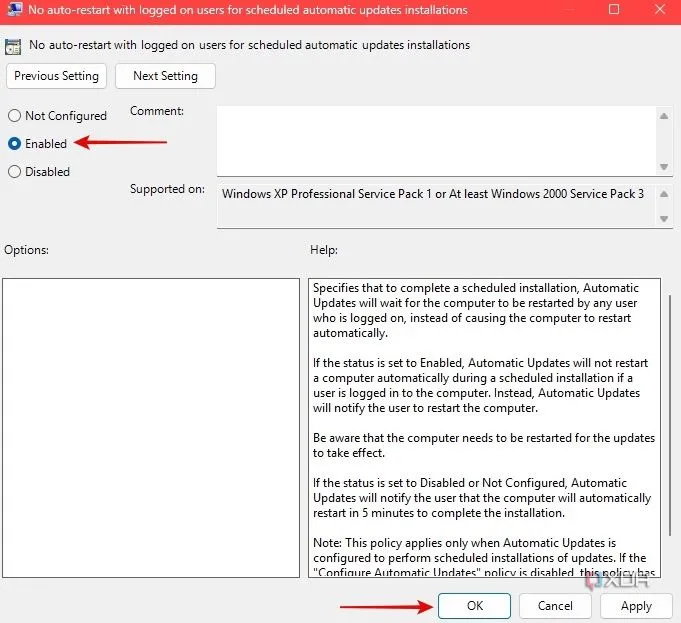This screenshot has height=623, width=681.
Task: Close the policy dialog window
Action: click(660, 9)
